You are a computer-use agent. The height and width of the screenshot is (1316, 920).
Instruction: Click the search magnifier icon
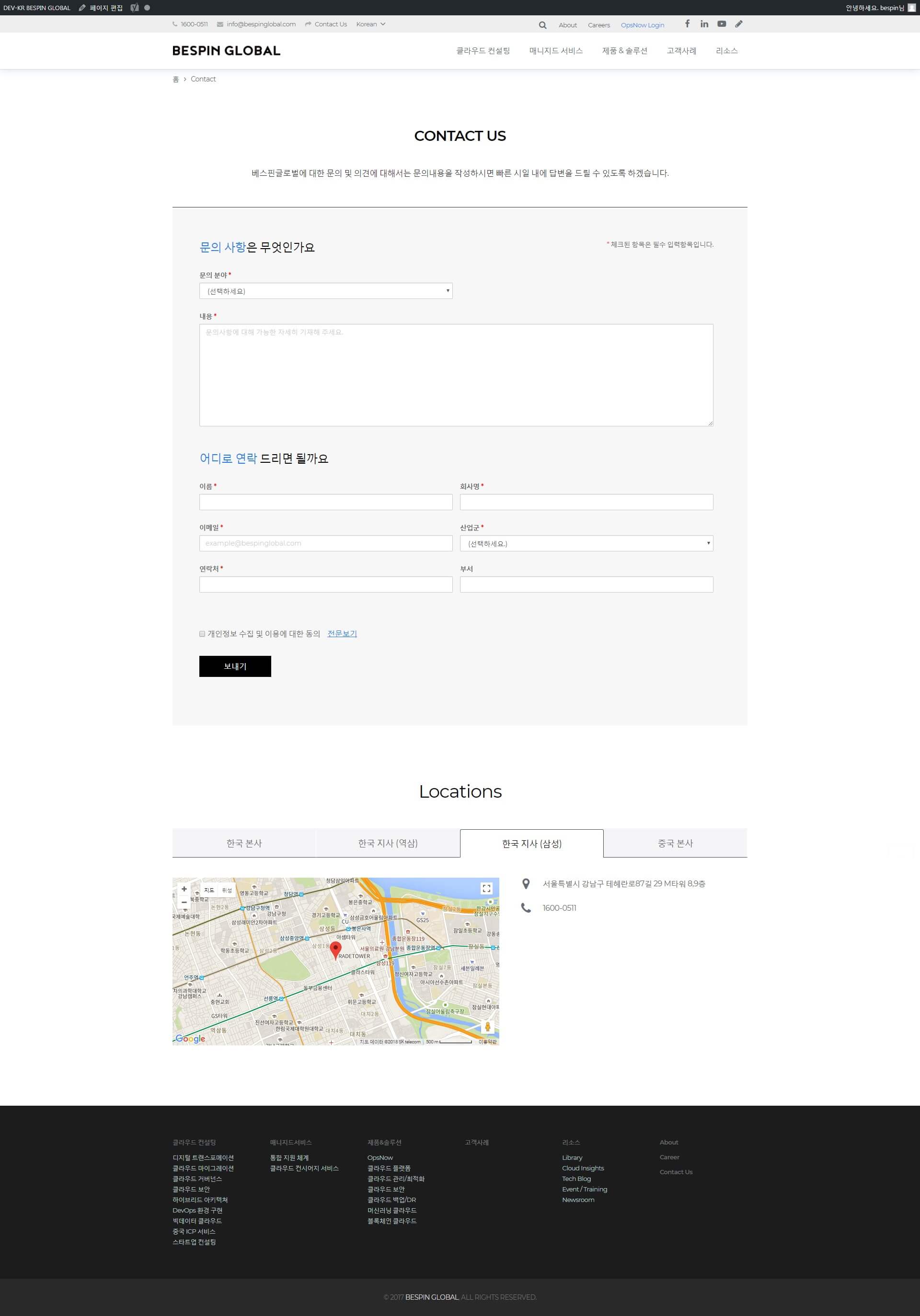542,25
